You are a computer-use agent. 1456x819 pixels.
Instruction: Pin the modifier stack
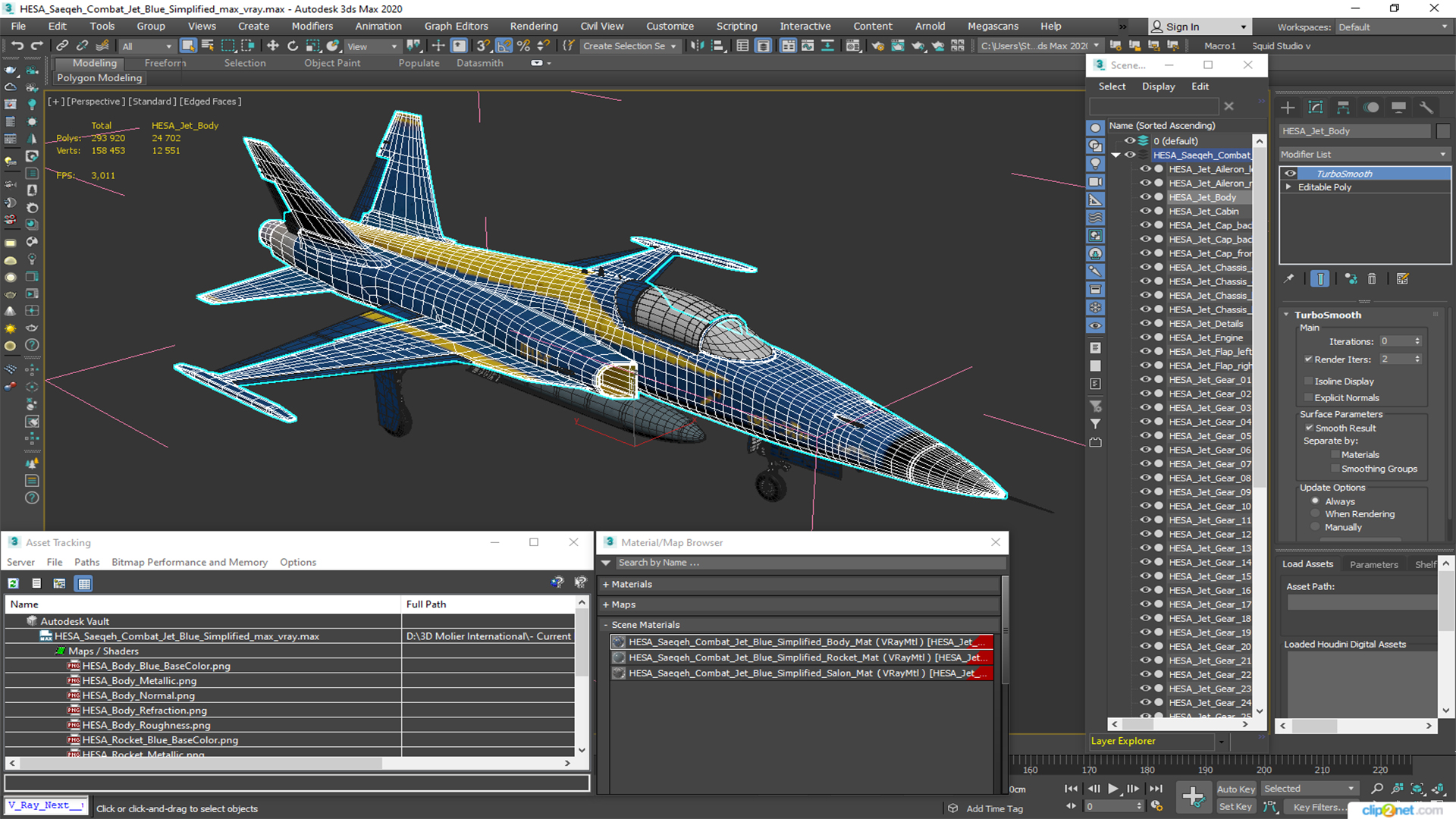pyautogui.click(x=1288, y=279)
